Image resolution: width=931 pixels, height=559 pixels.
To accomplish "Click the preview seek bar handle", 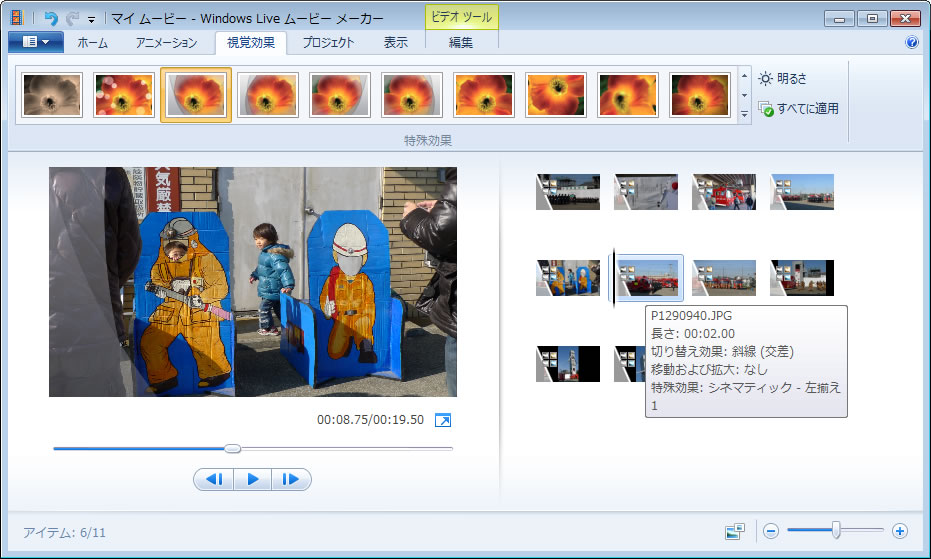I will point(232,449).
